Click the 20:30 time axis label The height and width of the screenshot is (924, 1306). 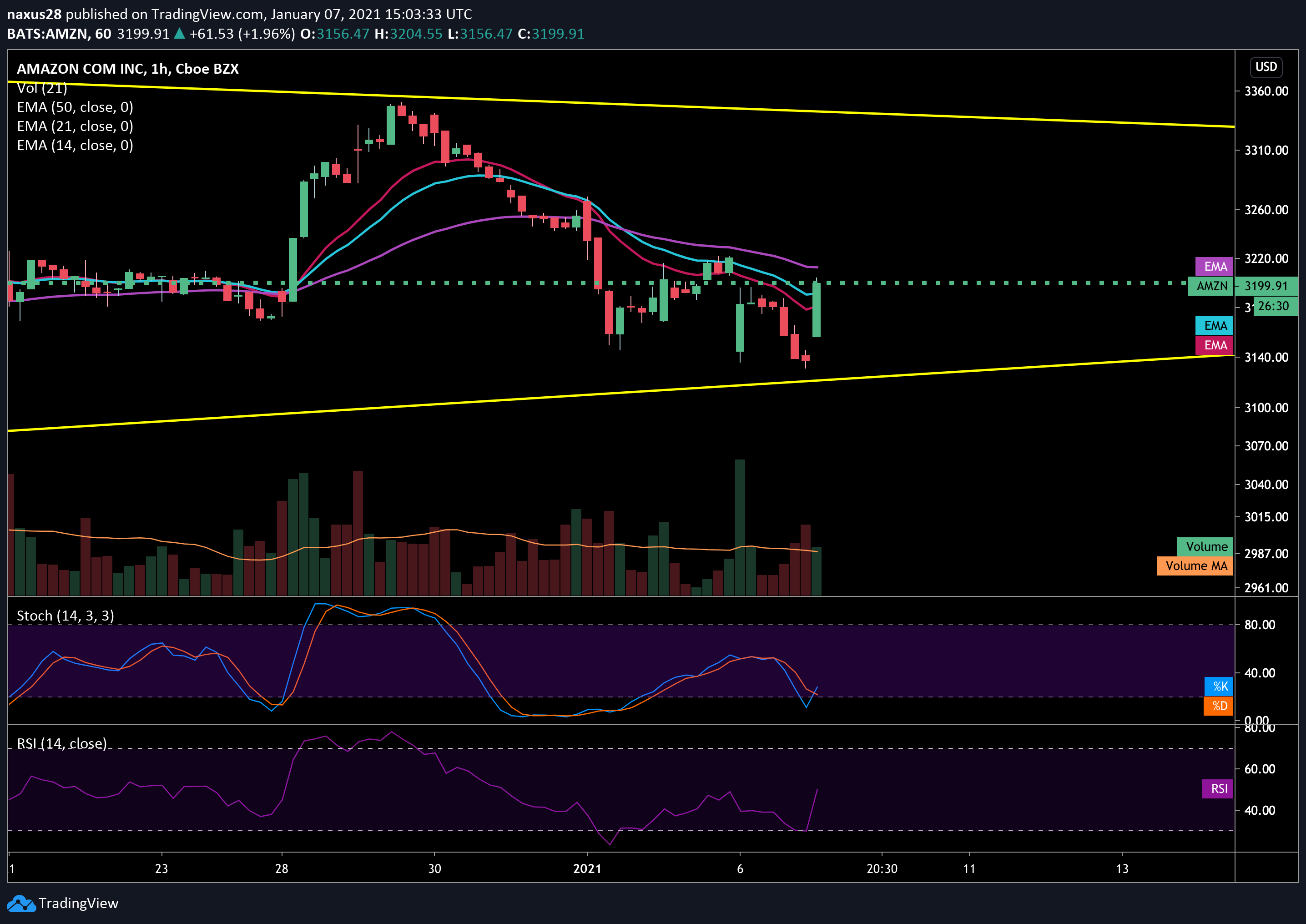pyautogui.click(x=882, y=869)
